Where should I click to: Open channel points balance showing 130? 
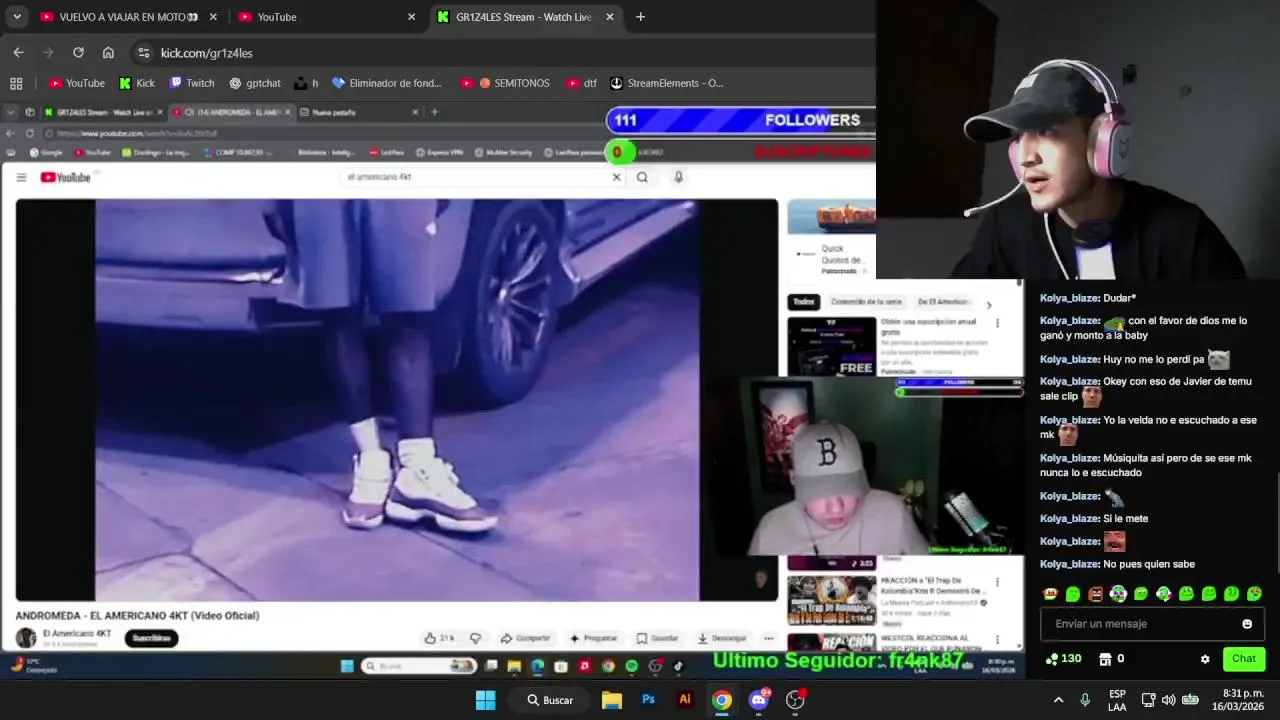coord(1064,659)
